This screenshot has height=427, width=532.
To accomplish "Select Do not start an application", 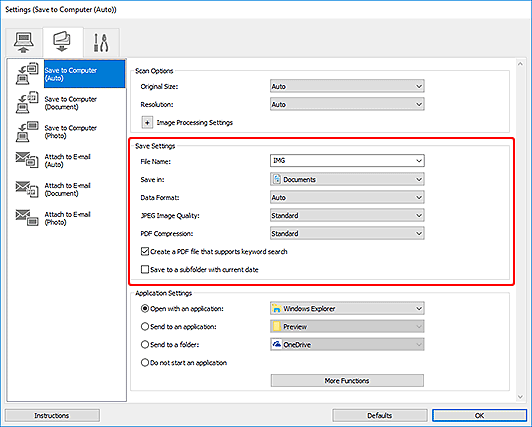I will coord(145,363).
